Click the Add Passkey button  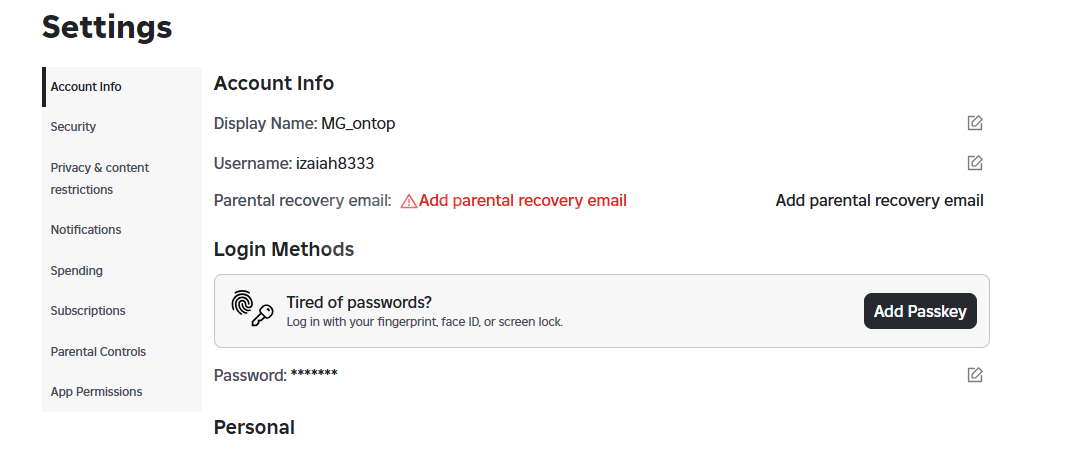coord(920,311)
